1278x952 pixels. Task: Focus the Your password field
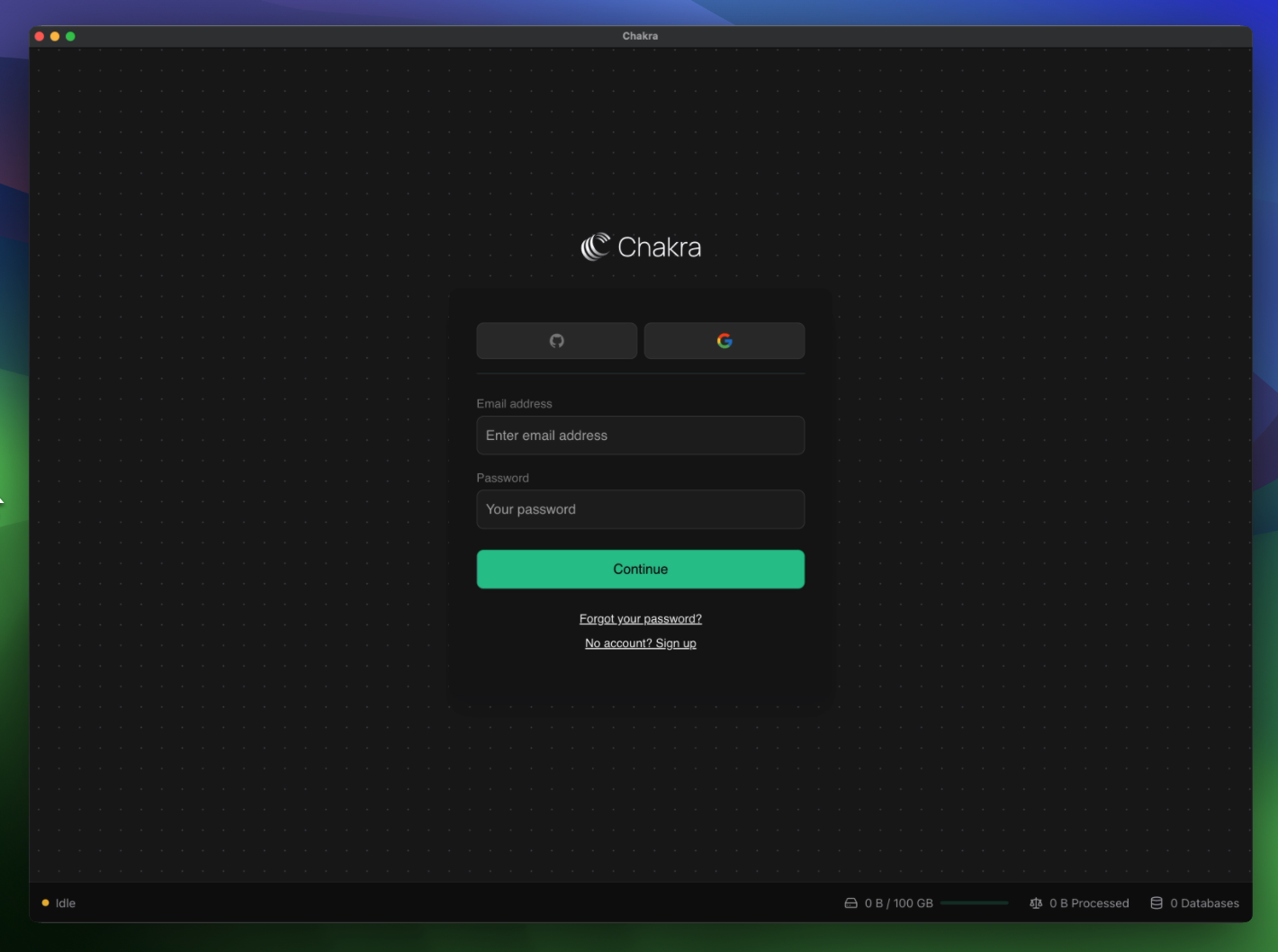coord(641,509)
